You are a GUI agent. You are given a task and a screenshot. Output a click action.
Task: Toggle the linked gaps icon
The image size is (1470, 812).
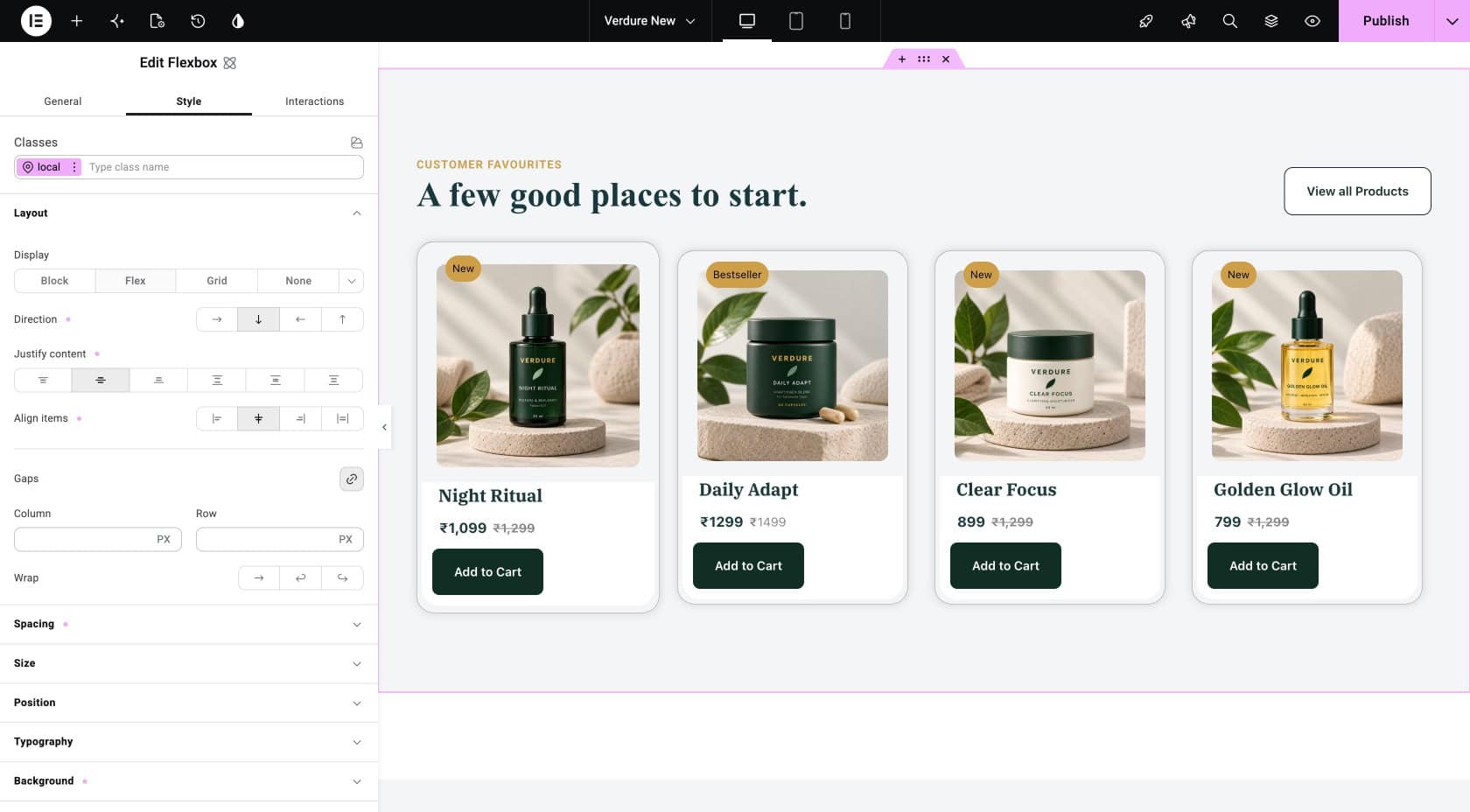point(352,479)
